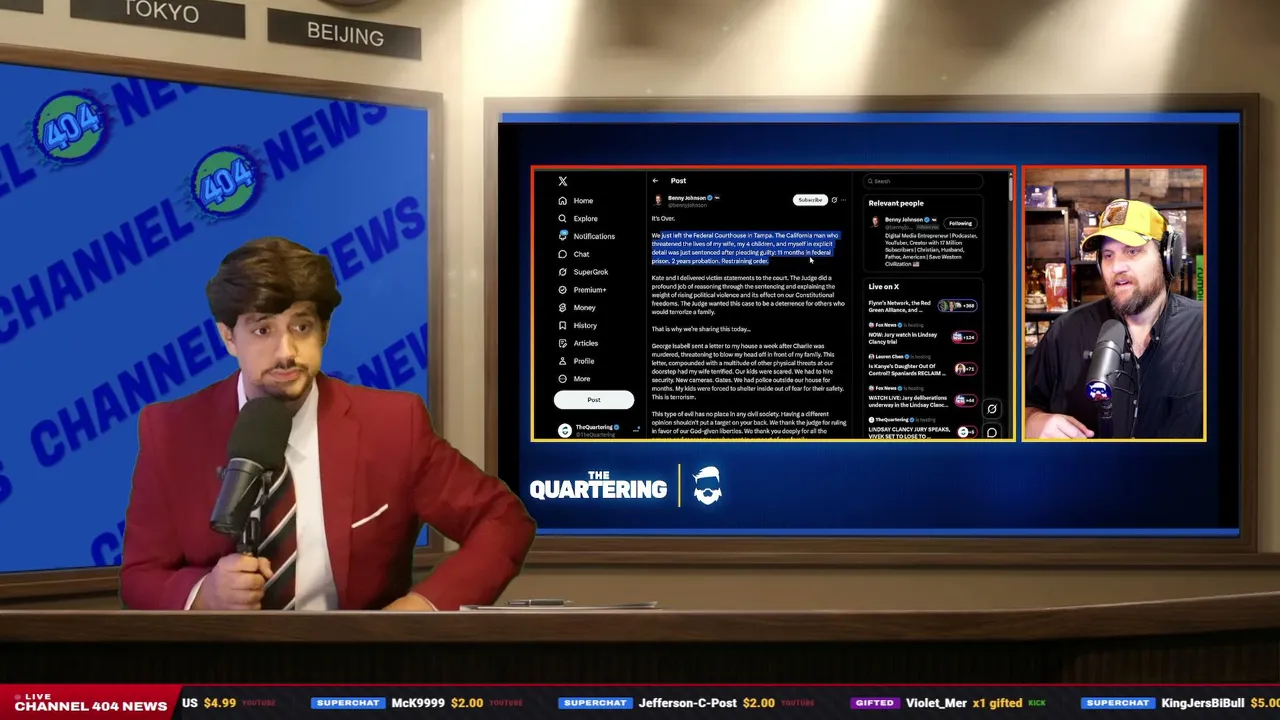Viewport: 1280px width, 720px height.
Task: Go back with the arrow beside Post
Action: (655, 181)
